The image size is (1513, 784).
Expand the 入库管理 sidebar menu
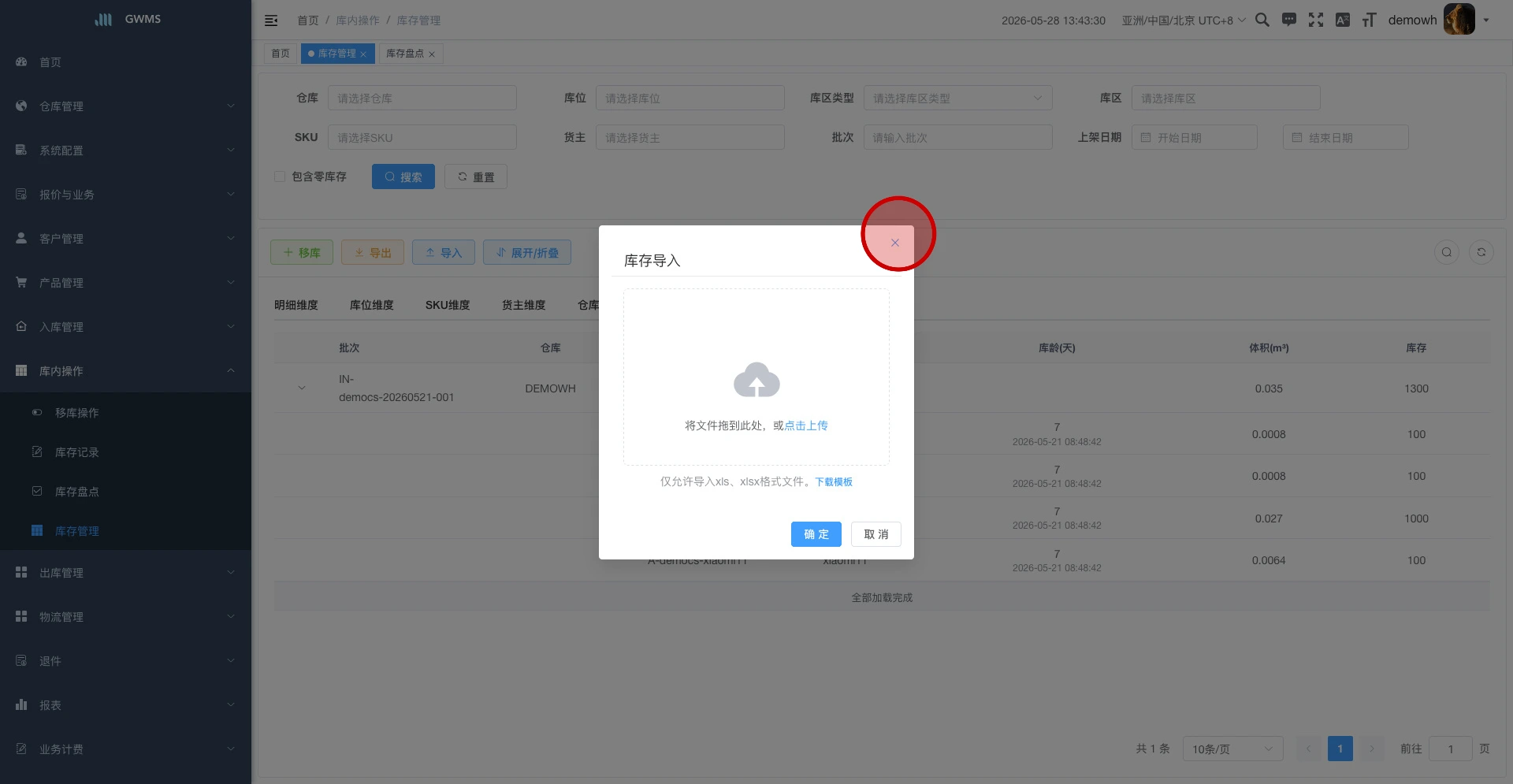pos(126,326)
